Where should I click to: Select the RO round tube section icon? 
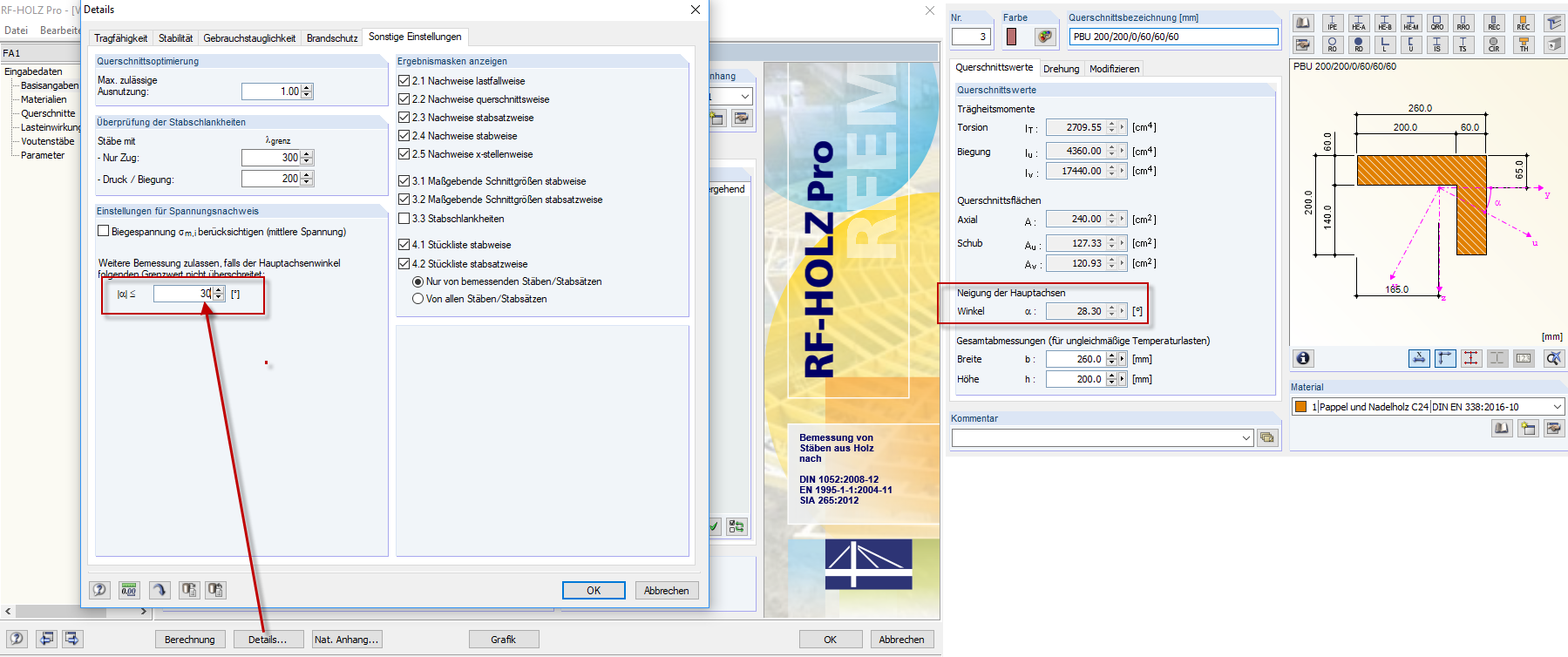point(1333,44)
